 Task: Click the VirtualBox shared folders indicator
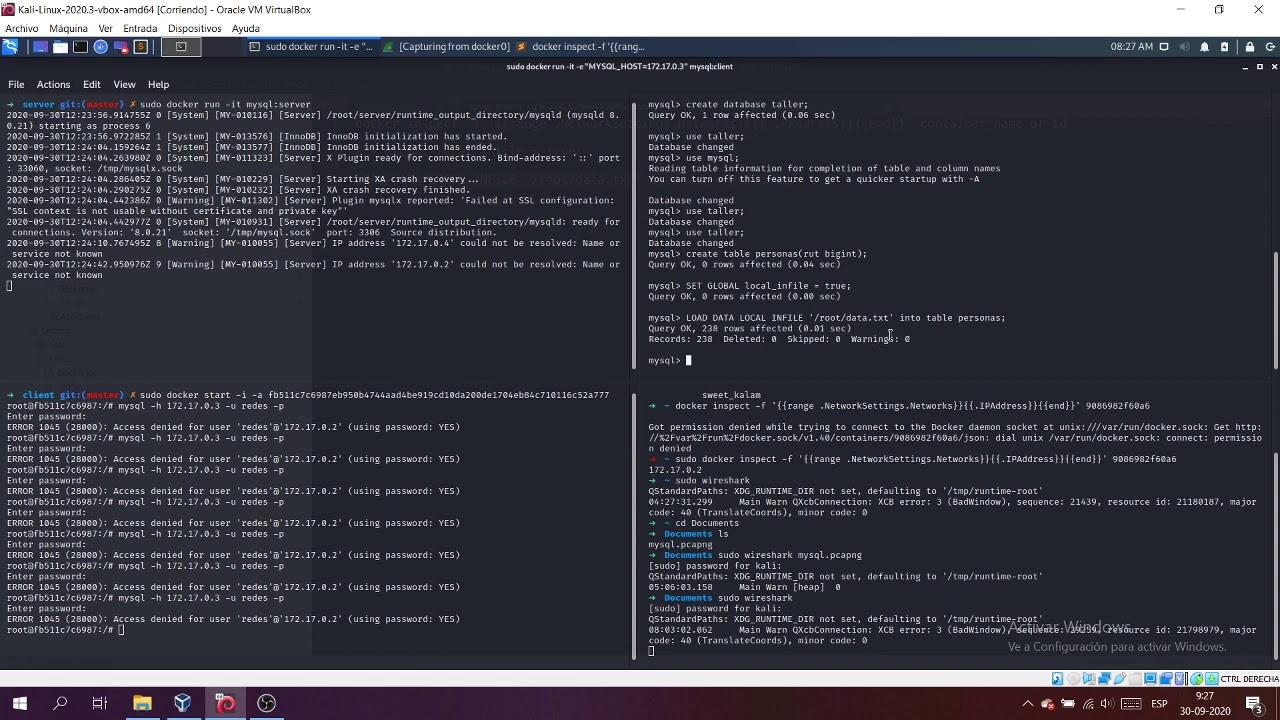pos(1135,679)
